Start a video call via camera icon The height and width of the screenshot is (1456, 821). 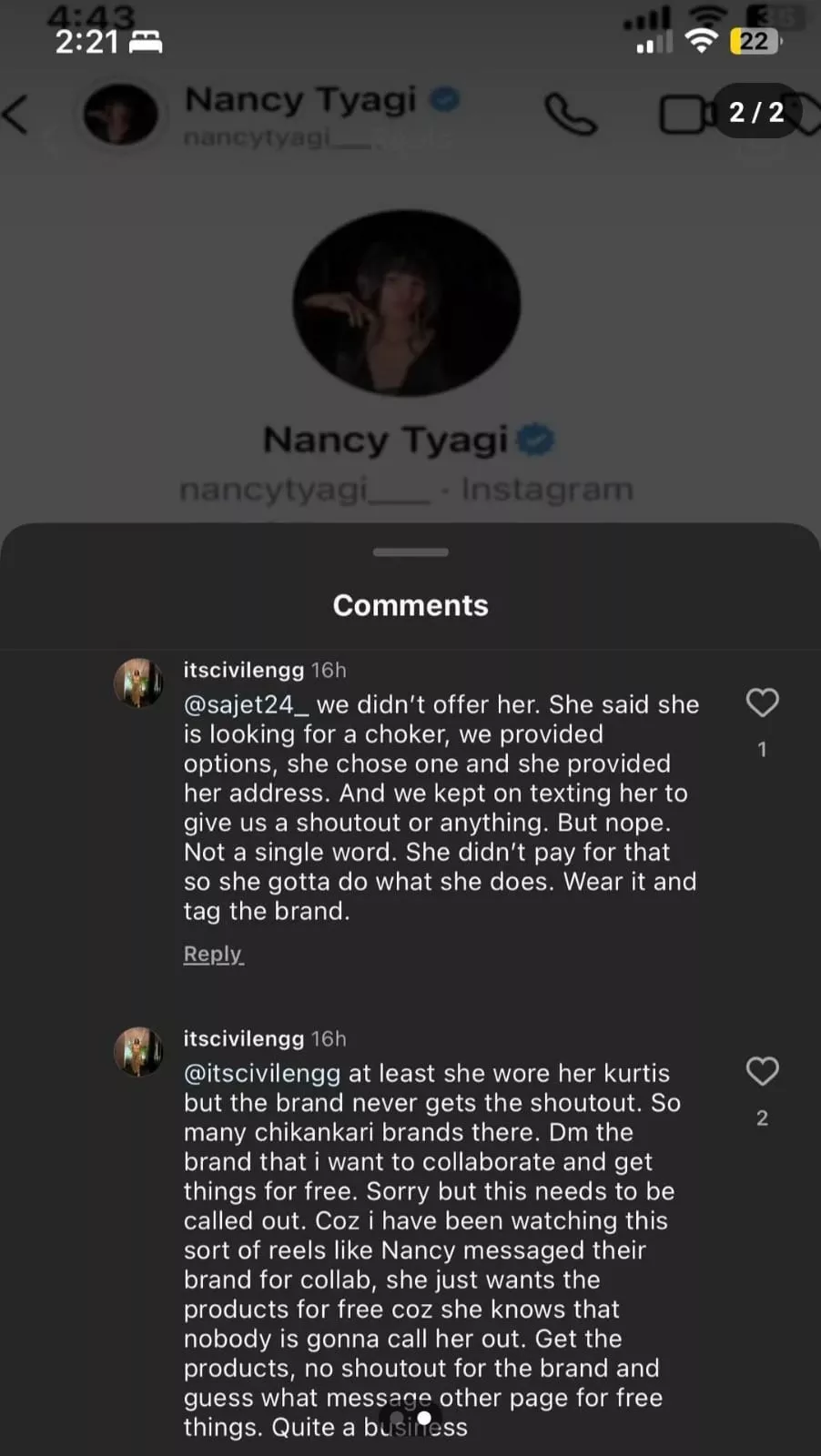pos(684,115)
